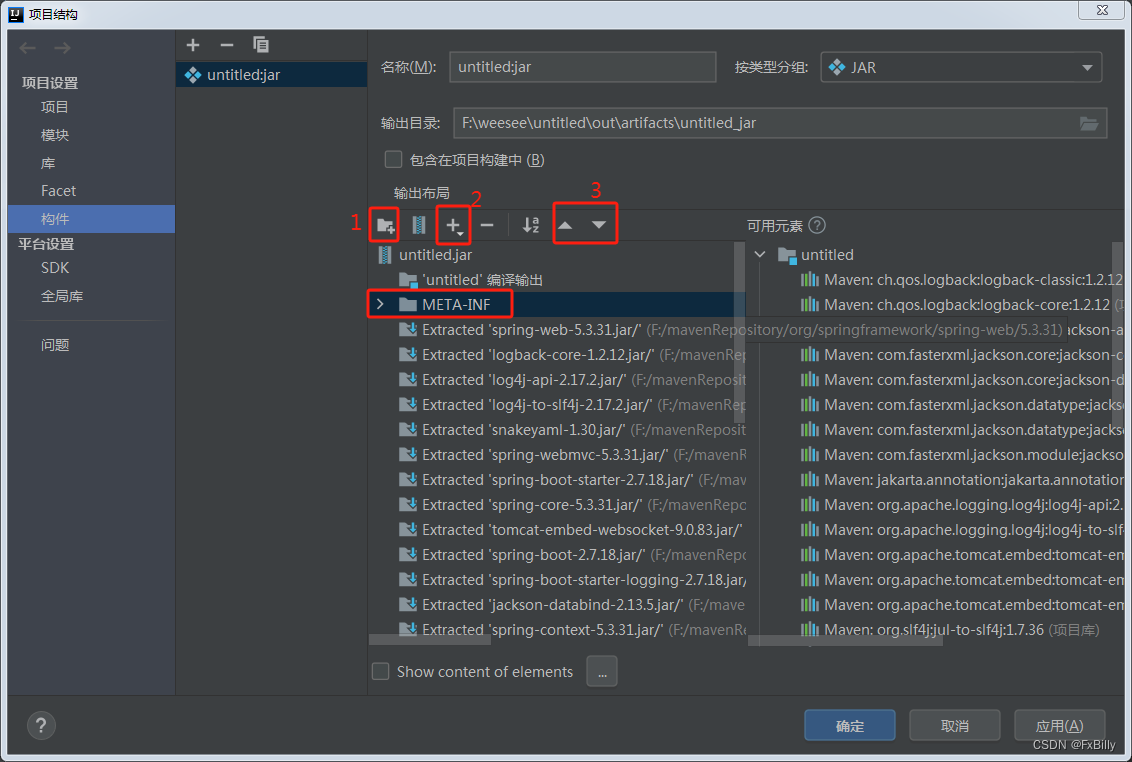Add an element using the plus icon
Image resolution: width=1132 pixels, height=762 pixels.
point(453,225)
